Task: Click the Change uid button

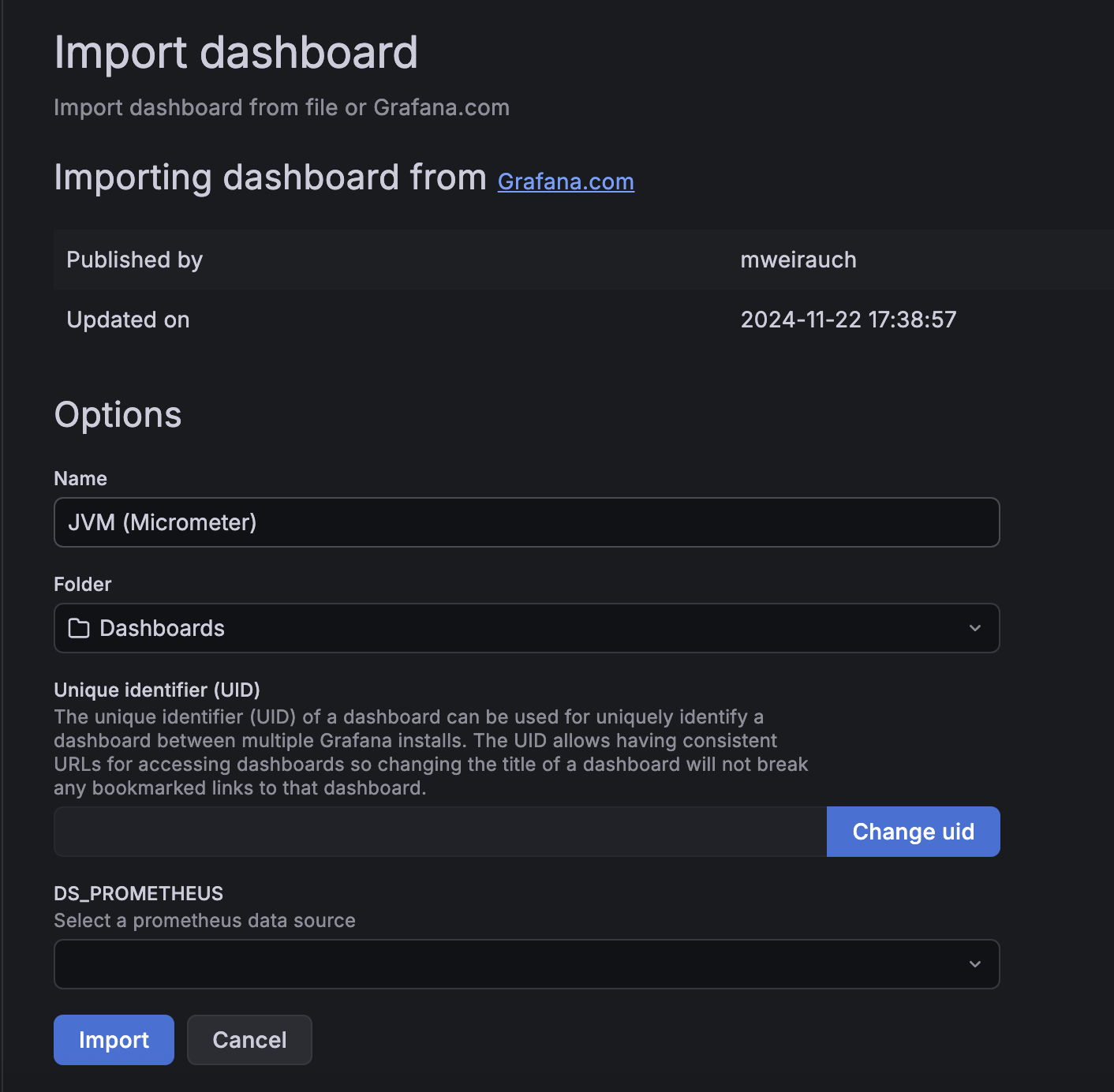Action: click(914, 832)
